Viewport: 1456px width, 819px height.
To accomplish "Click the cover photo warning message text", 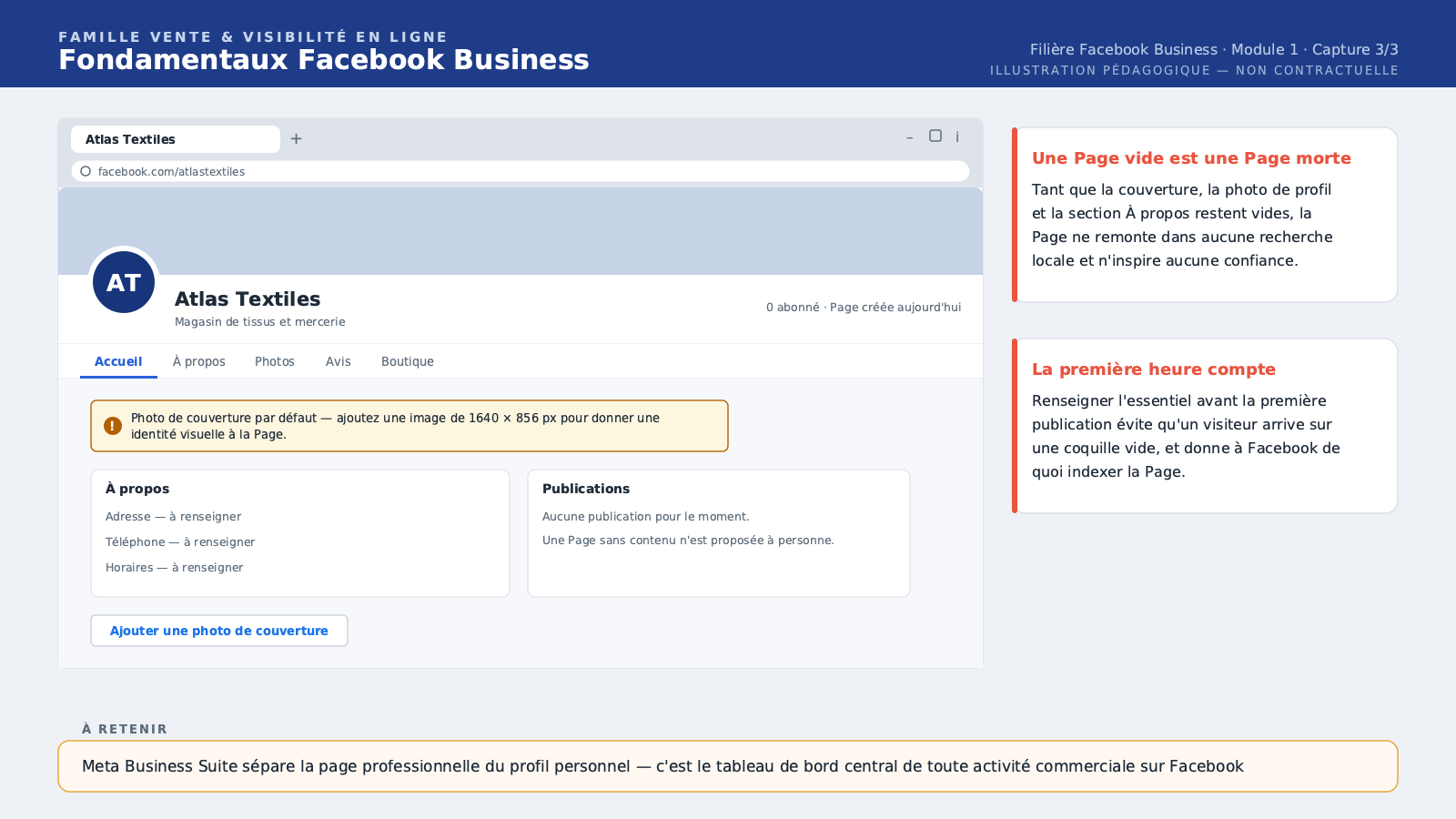I will click(x=395, y=426).
